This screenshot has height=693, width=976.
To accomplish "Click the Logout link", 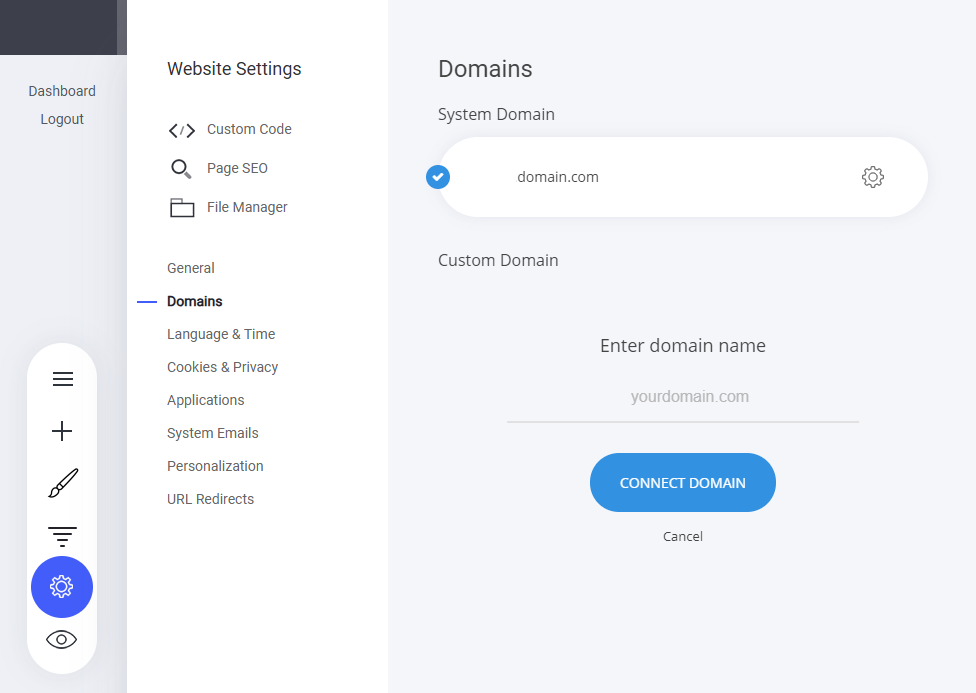I will pos(62,119).
